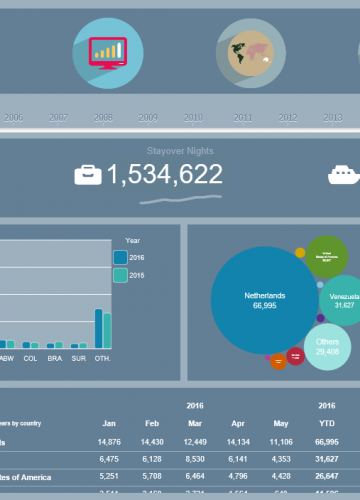Image resolution: width=360 pixels, height=500 pixels.
Task: Click the 5,251 January cell
Action: coord(109,476)
